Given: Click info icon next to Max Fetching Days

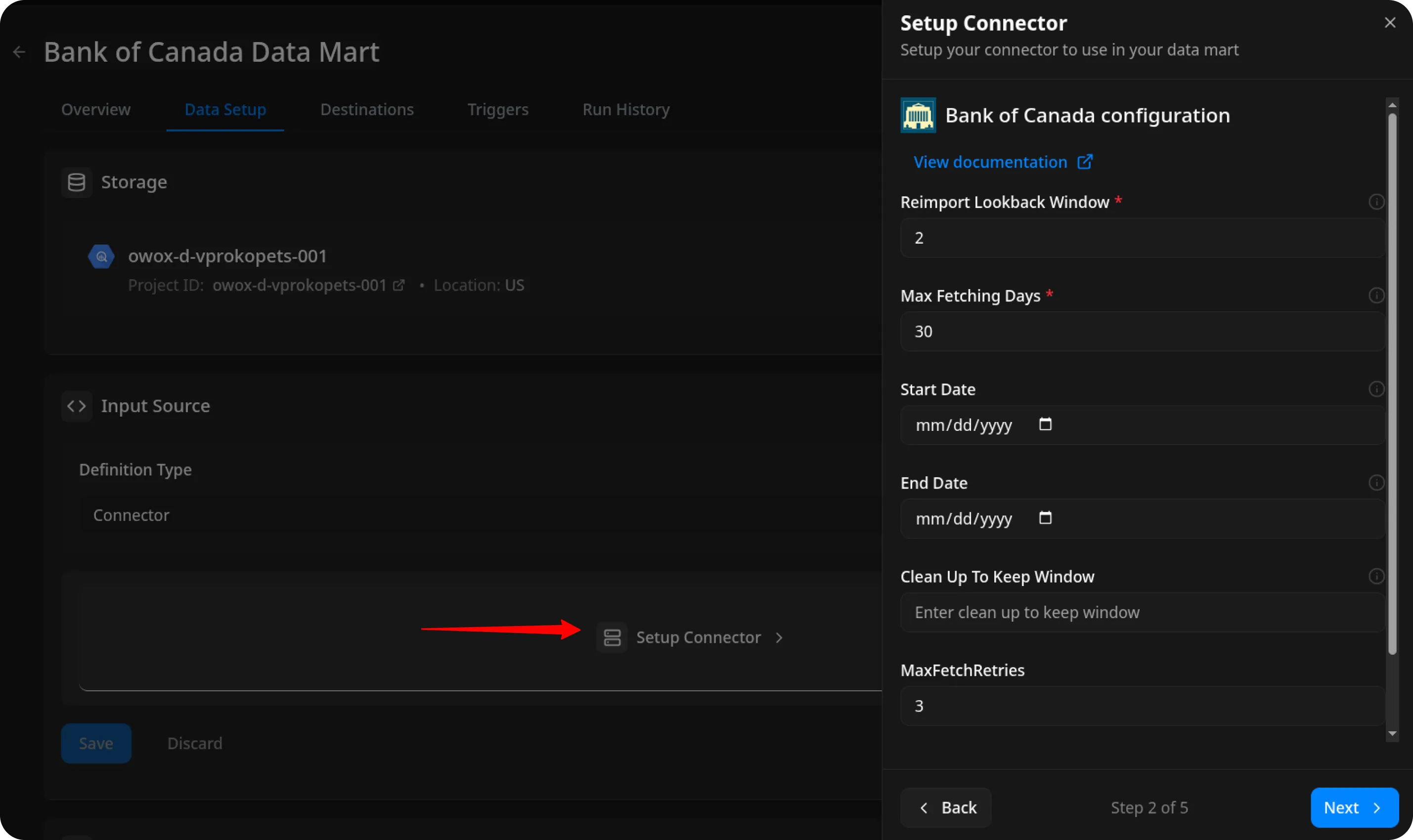Looking at the screenshot, I should 1376,295.
